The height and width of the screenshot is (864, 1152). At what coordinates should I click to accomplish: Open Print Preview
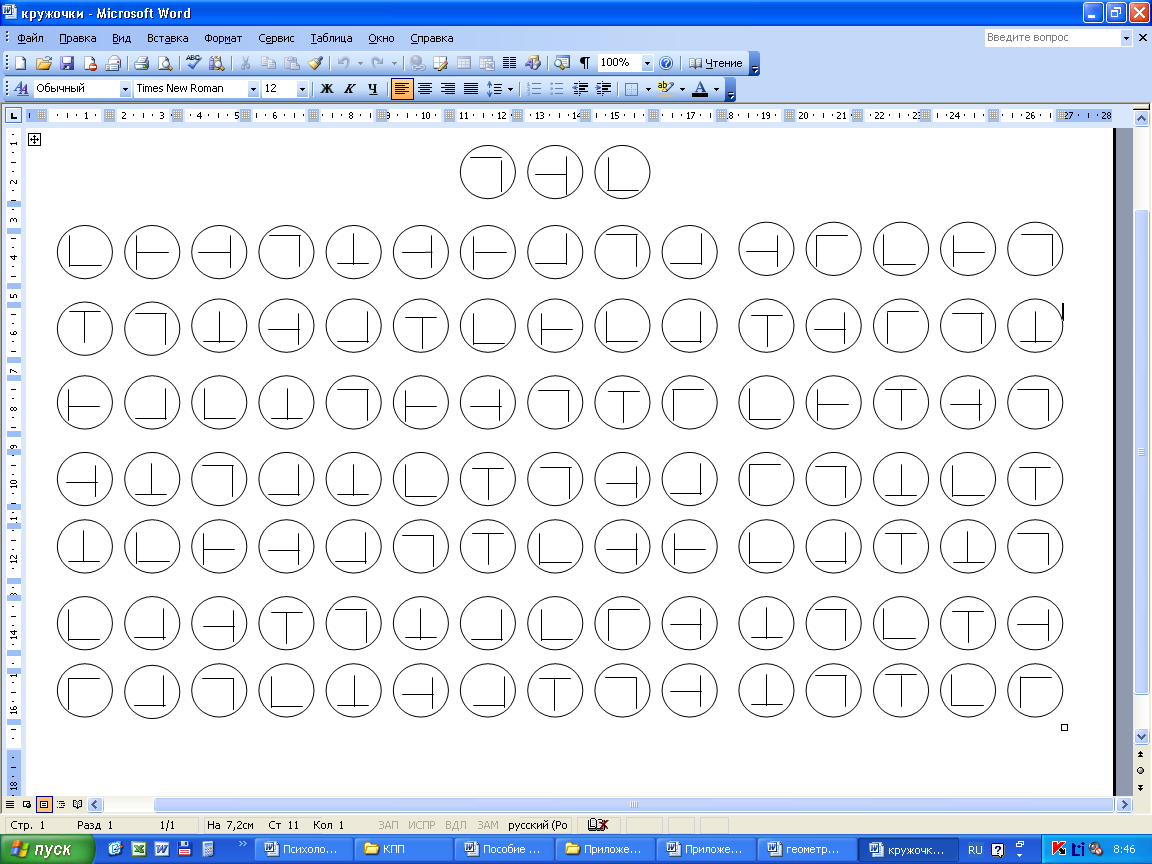point(165,63)
